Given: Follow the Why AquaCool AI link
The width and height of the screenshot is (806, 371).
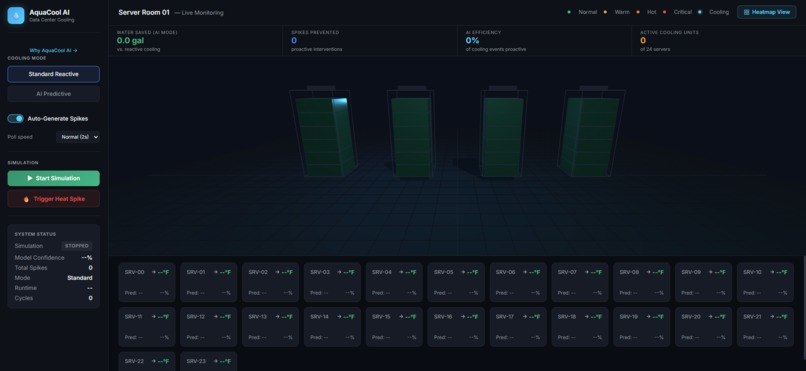Looking at the screenshot, I should pyautogui.click(x=53, y=50).
